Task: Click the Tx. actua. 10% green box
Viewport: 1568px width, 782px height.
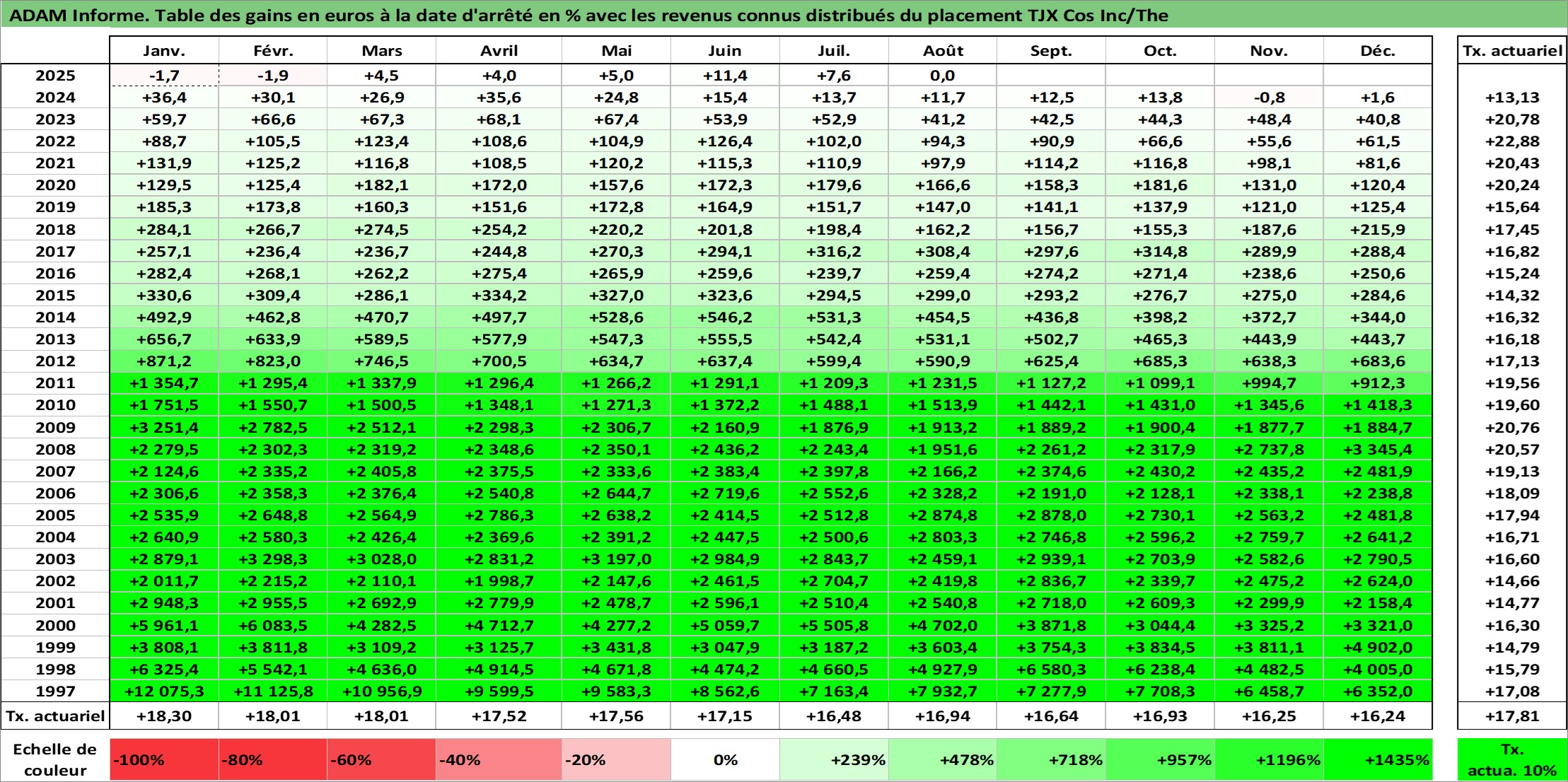Action: [1512, 760]
